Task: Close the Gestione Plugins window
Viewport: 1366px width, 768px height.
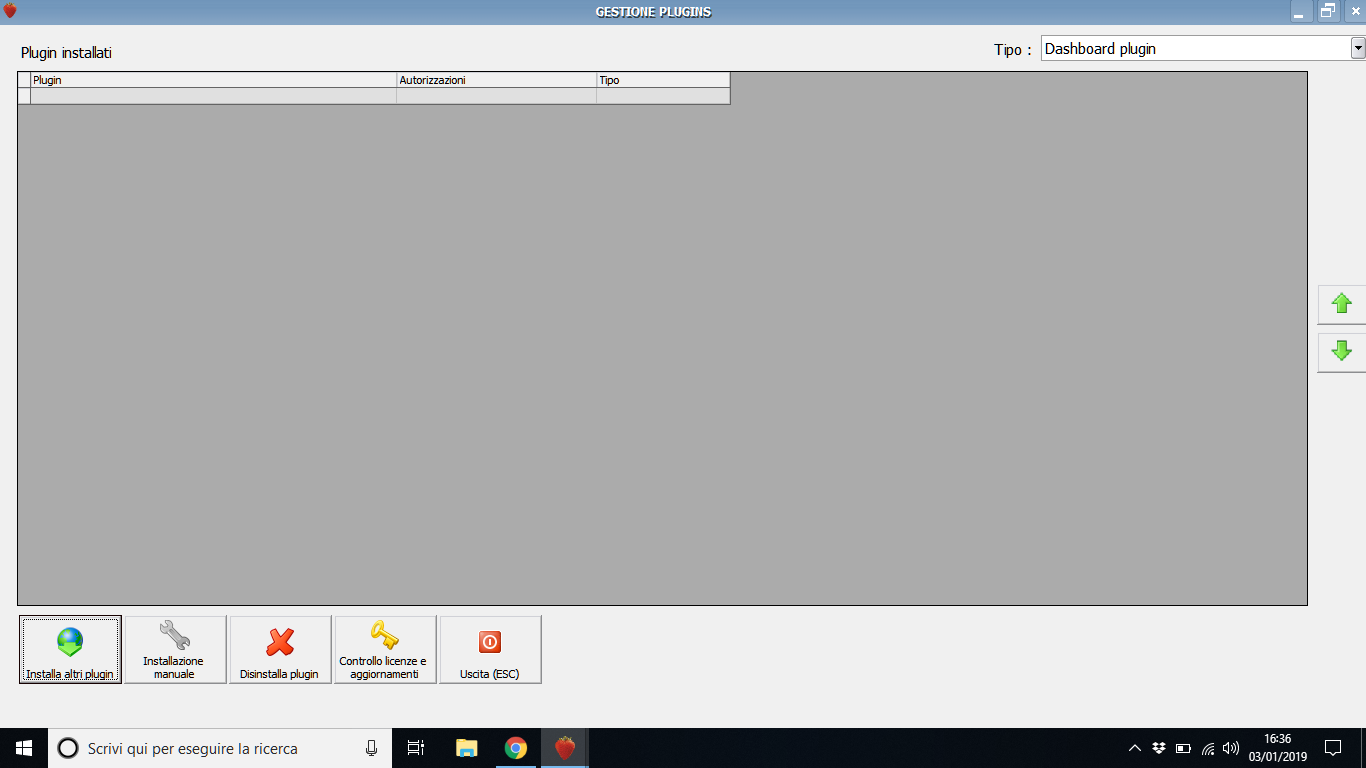Action: (x=1356, y=11)
